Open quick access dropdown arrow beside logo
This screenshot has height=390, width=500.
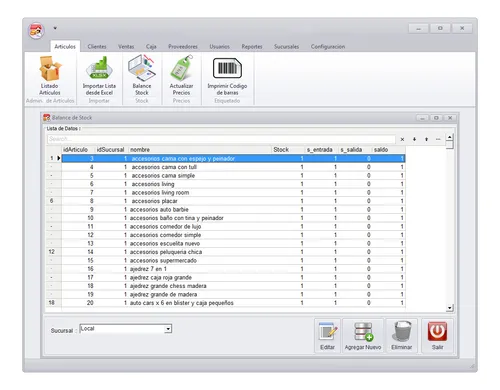click(x=55, y=28)
